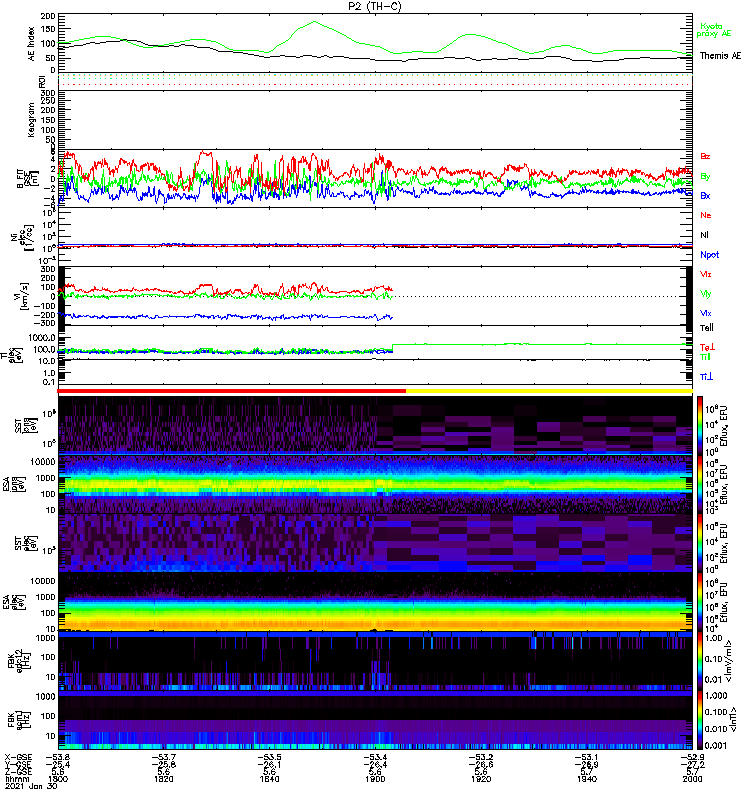Click the 1820 time tick label
750x800 pixels.
point(163,779)
